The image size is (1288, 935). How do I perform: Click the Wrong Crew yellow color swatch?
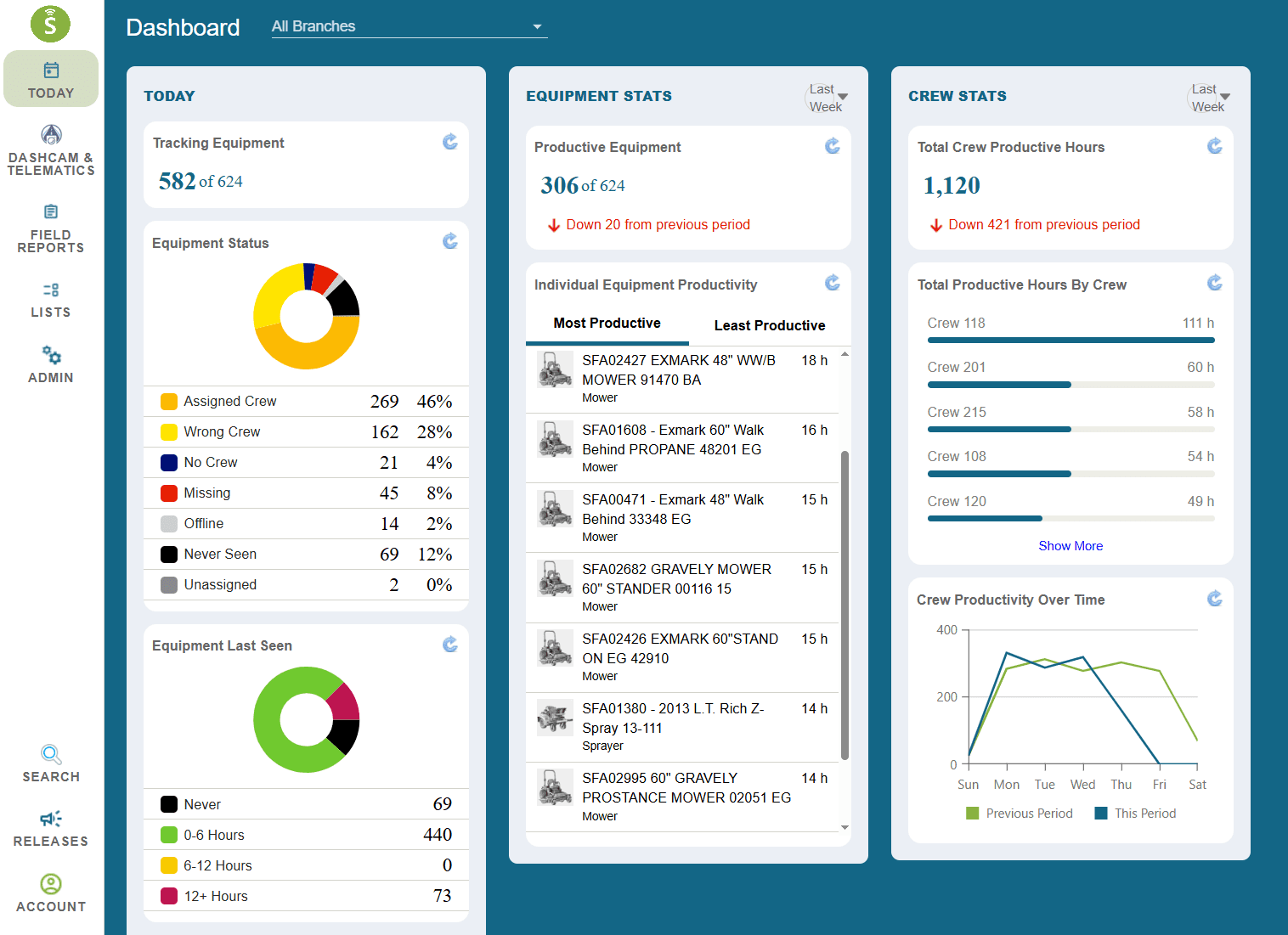point(169,432)
